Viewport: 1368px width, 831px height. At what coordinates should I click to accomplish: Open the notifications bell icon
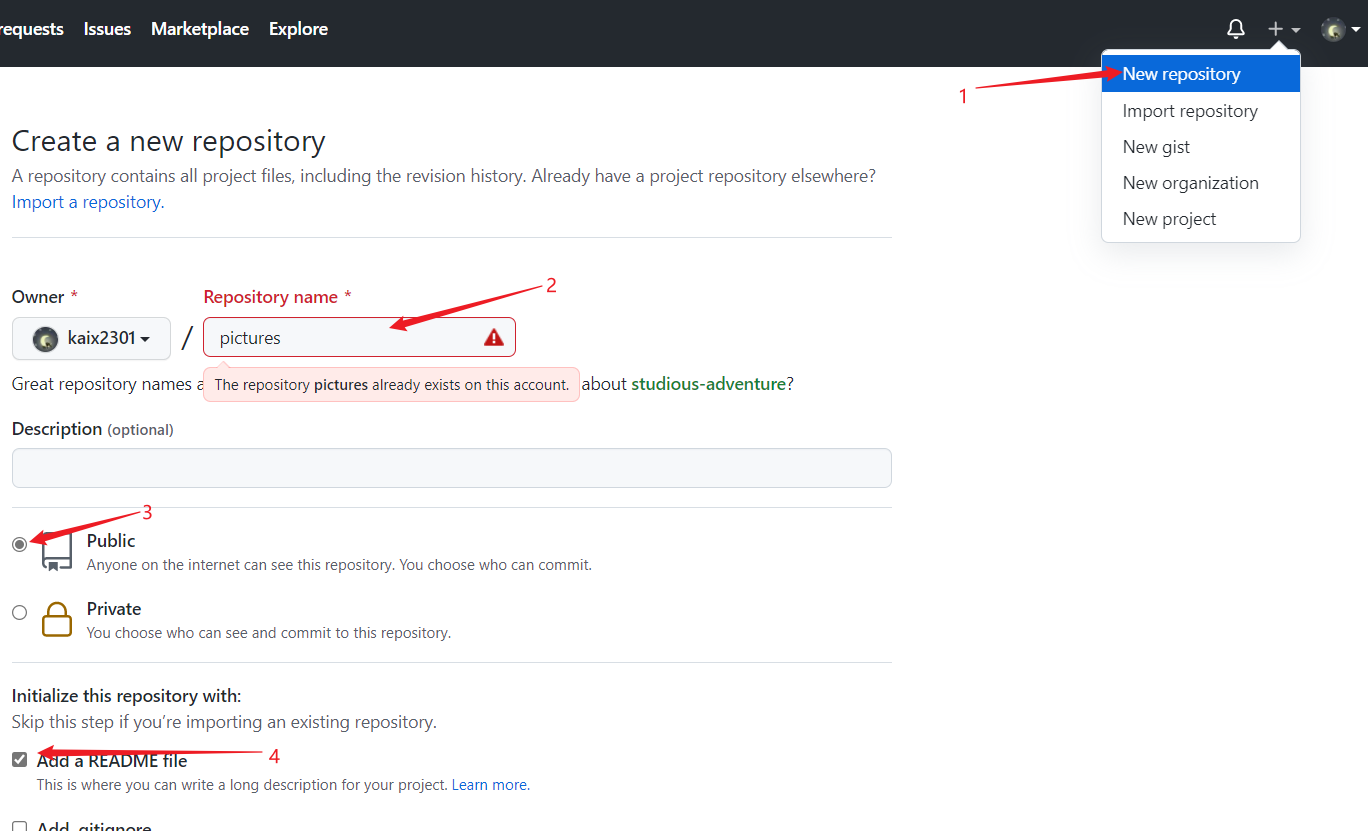click(1236, 29)
